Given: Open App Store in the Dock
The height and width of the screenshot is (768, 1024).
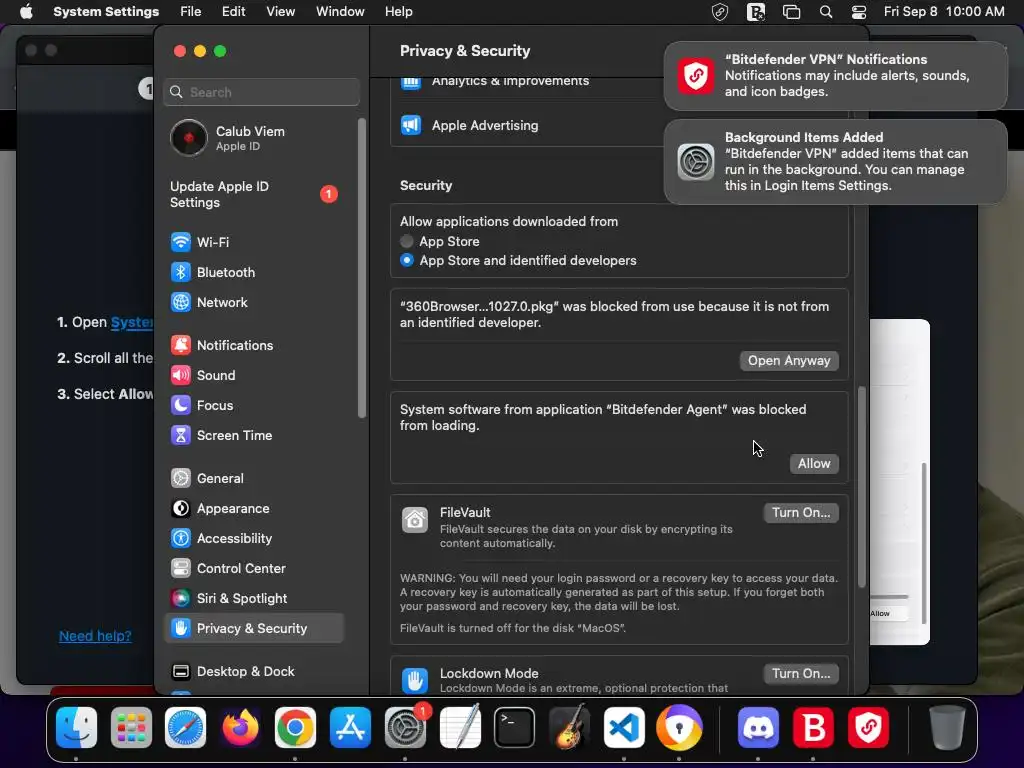Looking at the screenshot, I should click(x=350, y=728).
